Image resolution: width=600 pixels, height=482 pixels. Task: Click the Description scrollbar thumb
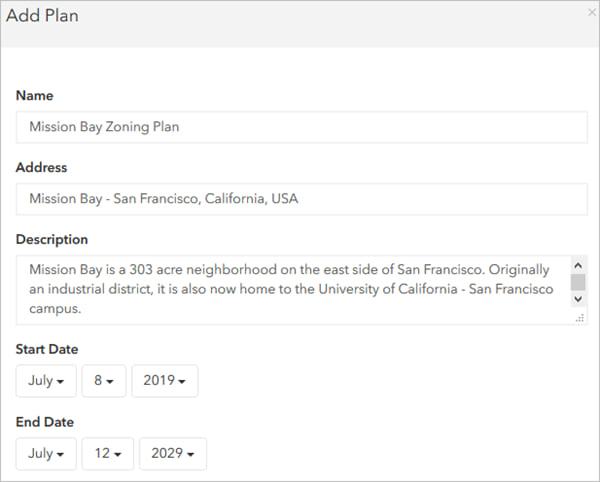point(578,283)
